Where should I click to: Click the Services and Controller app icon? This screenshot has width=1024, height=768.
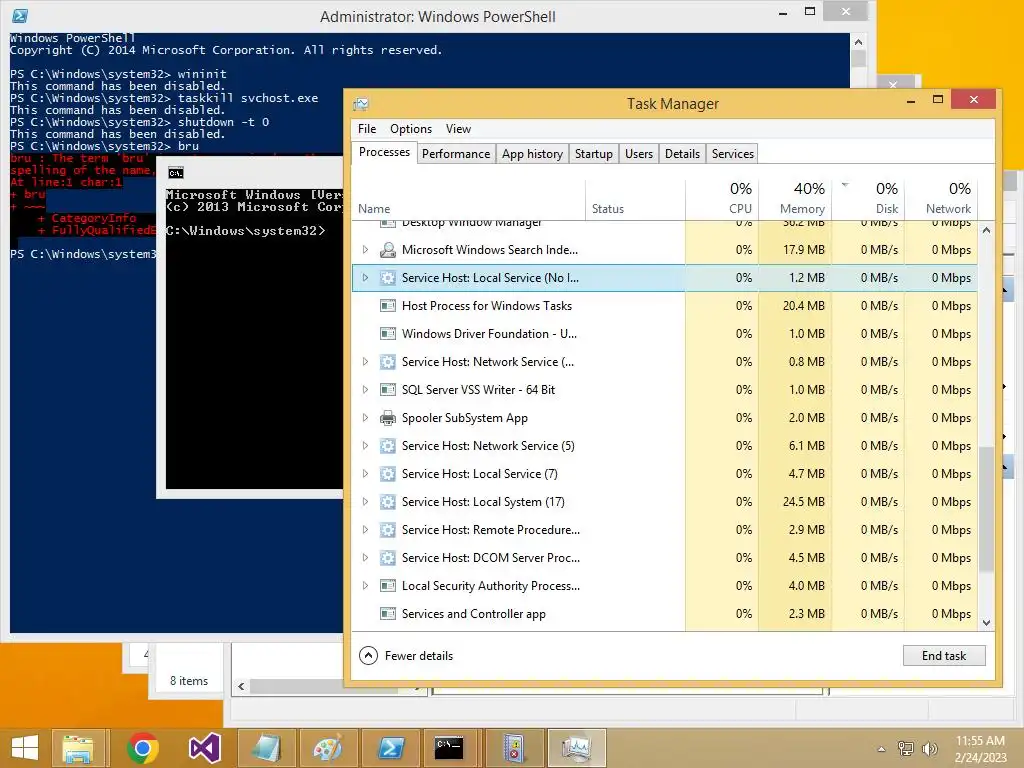coord(388,614)
